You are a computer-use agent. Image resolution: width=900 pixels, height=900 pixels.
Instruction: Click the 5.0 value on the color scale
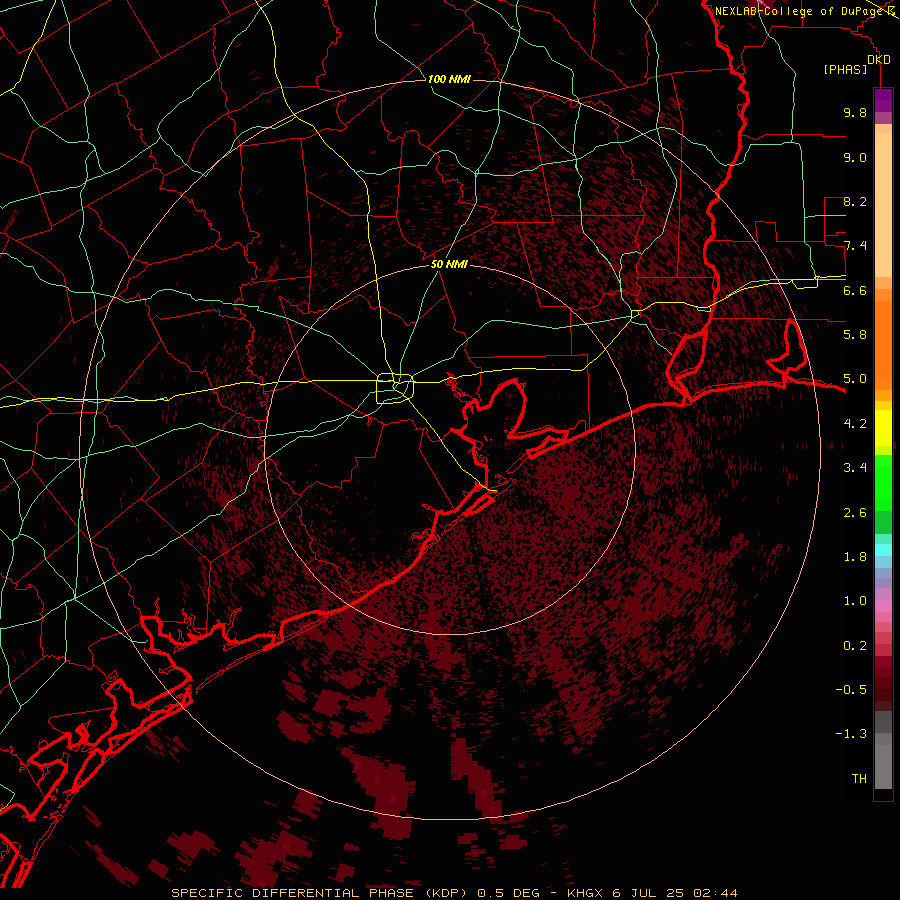click(855, 379)
